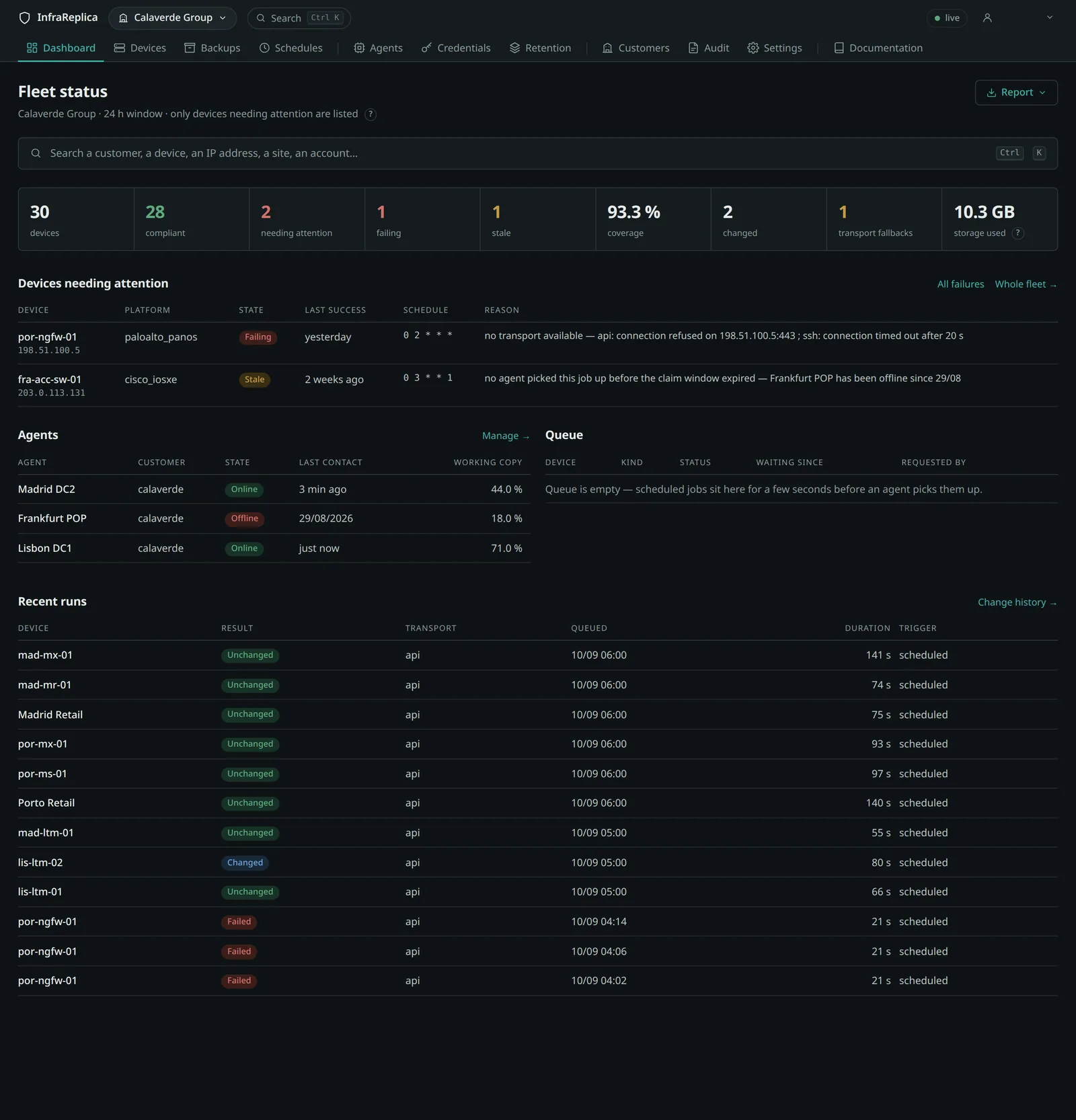Open the Manage agents link

(506, 436)
